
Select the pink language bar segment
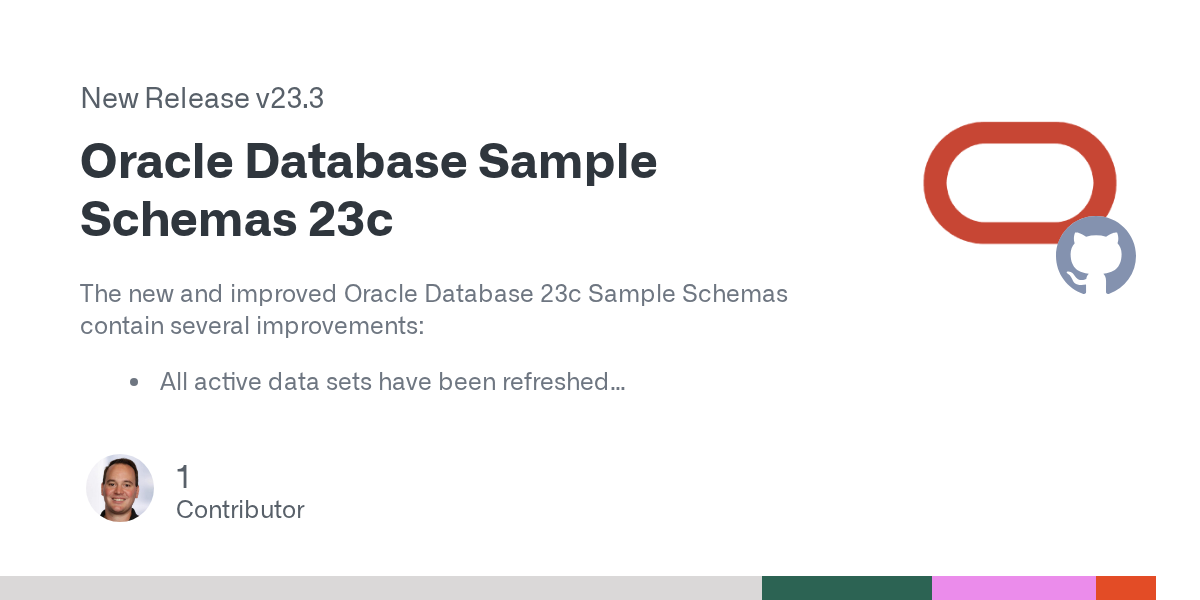point(1013,588)
